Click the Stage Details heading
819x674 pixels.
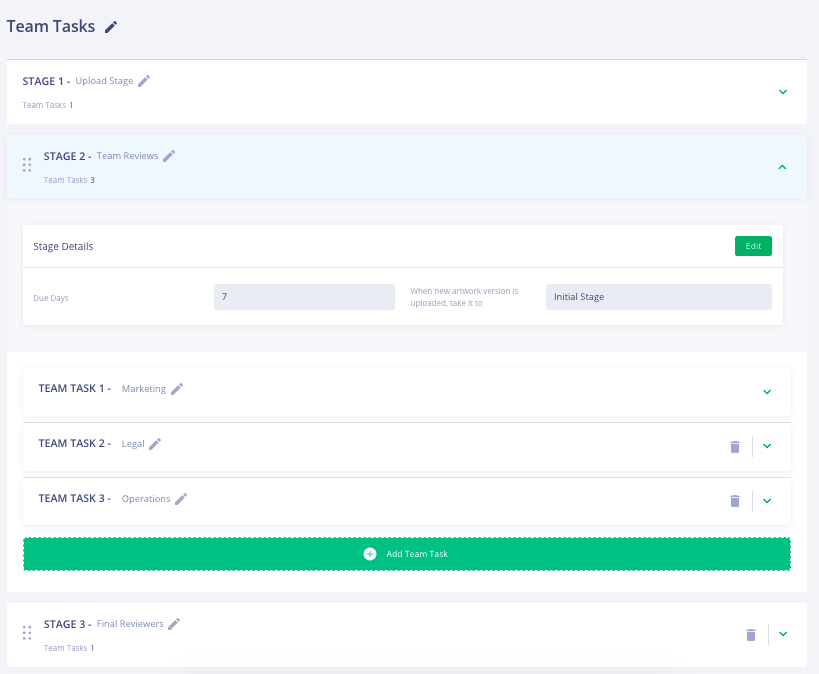pyautogui.click(x=63, y=247)
